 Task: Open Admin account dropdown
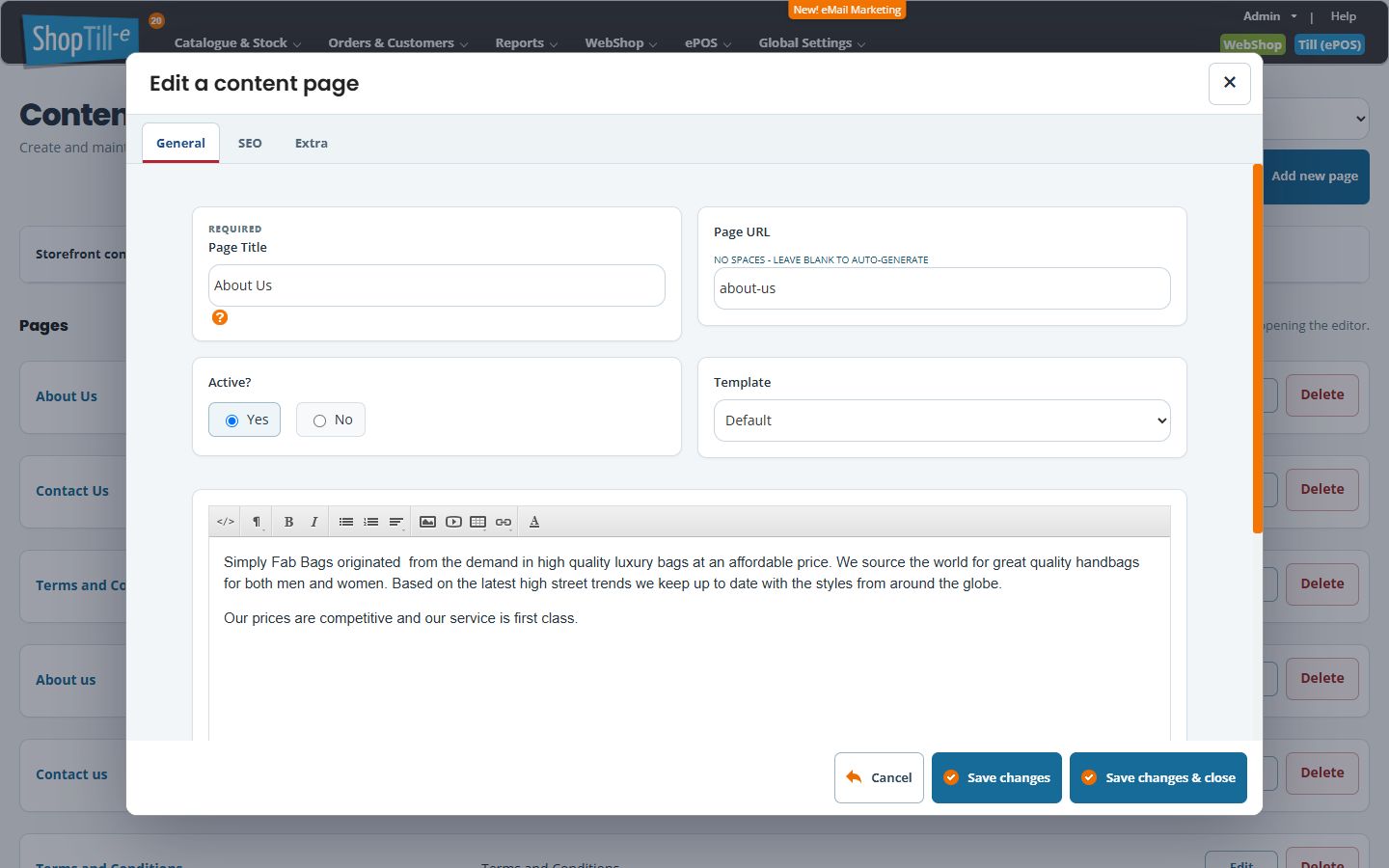pyautogui.click(x=1269, y=16)
